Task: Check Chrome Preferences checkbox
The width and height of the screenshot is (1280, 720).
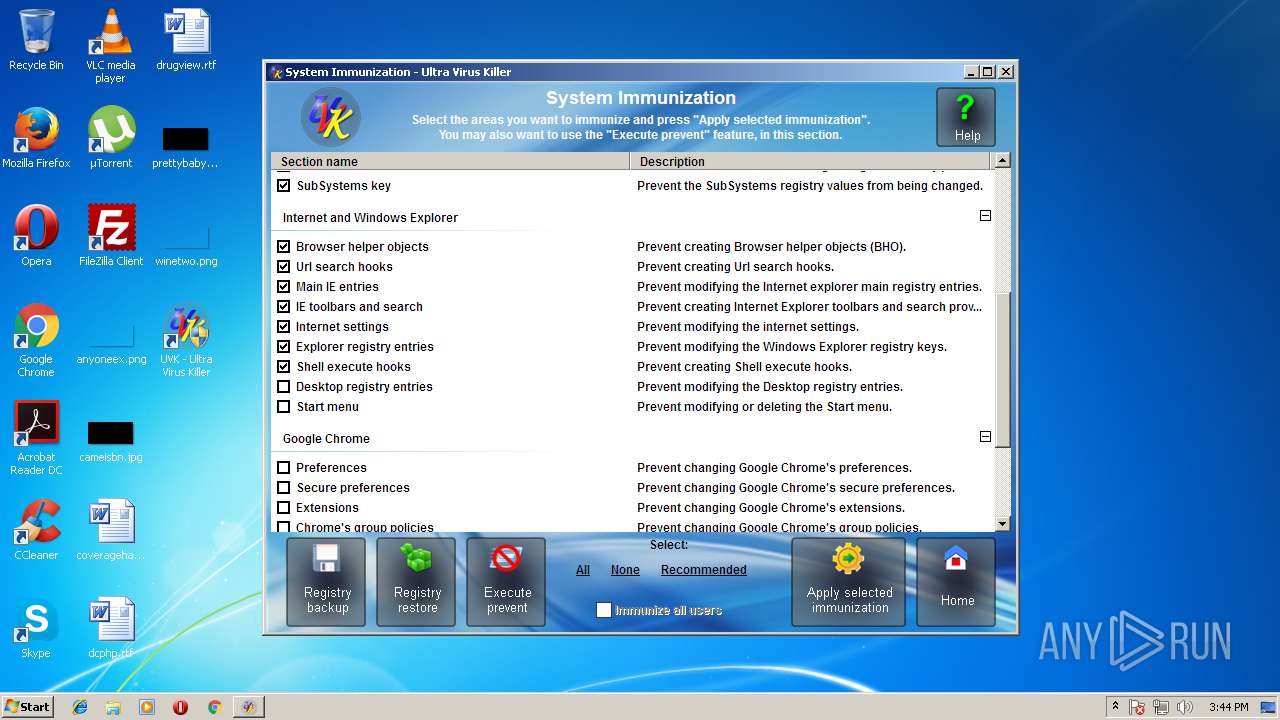Action: 284,468
